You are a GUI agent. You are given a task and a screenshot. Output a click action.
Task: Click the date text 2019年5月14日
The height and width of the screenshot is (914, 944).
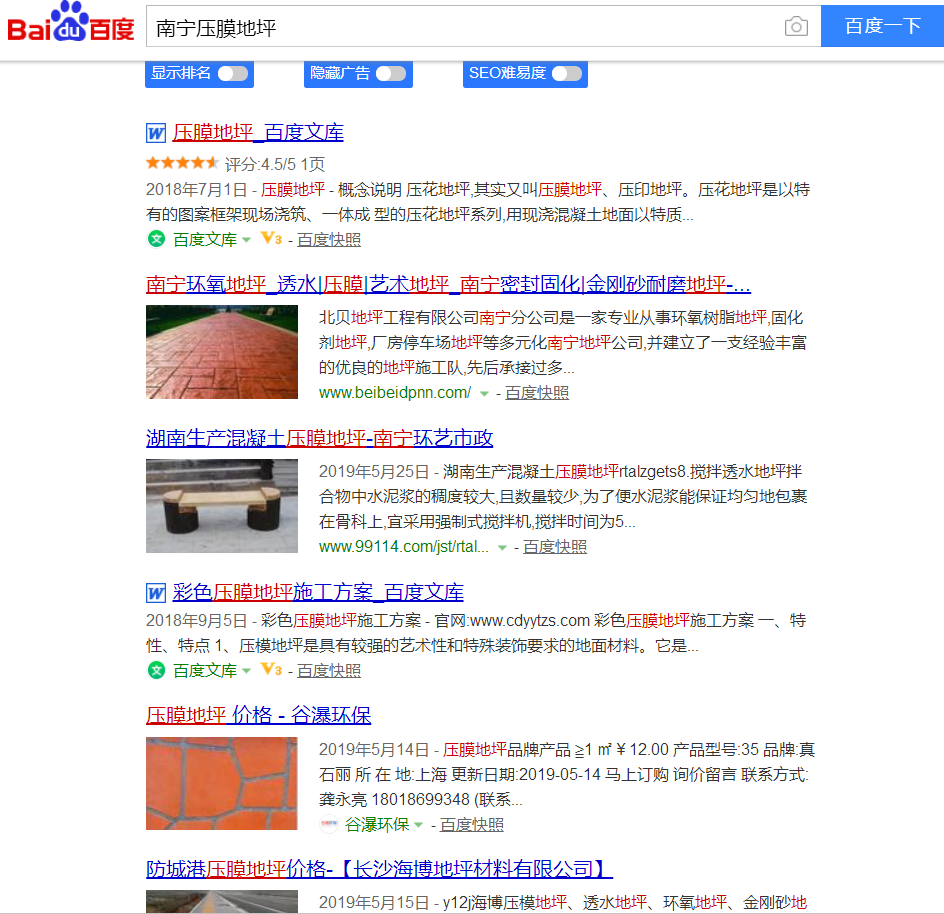coord(374,750)
